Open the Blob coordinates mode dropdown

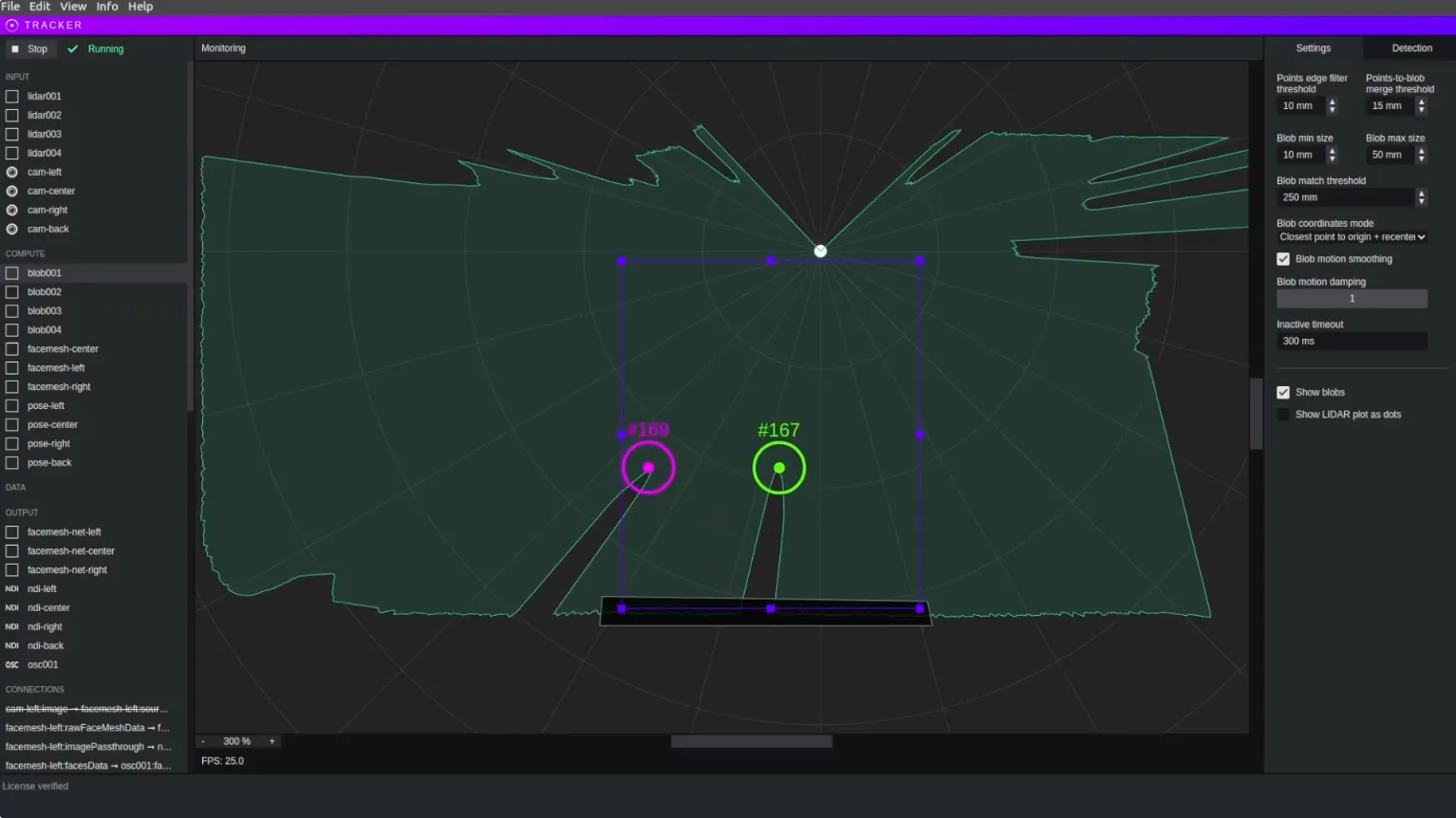1352,237
